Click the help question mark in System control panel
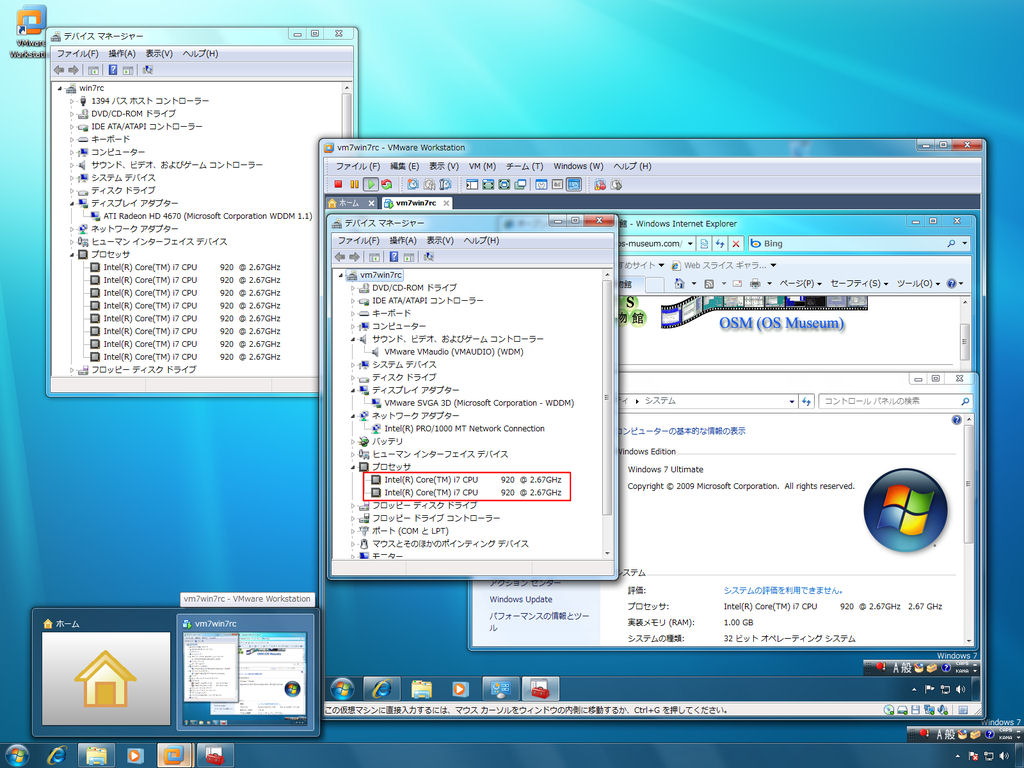This screenshot has width=1024, height=768. [956, 420]
